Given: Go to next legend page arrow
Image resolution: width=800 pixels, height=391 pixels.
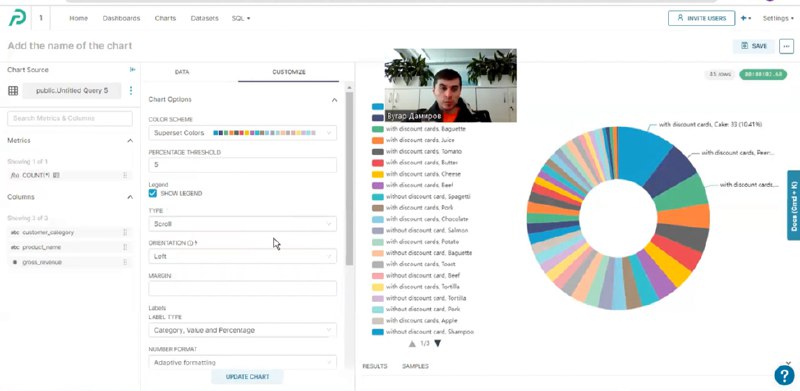Looking at the screenshot, I should (437, 344).
